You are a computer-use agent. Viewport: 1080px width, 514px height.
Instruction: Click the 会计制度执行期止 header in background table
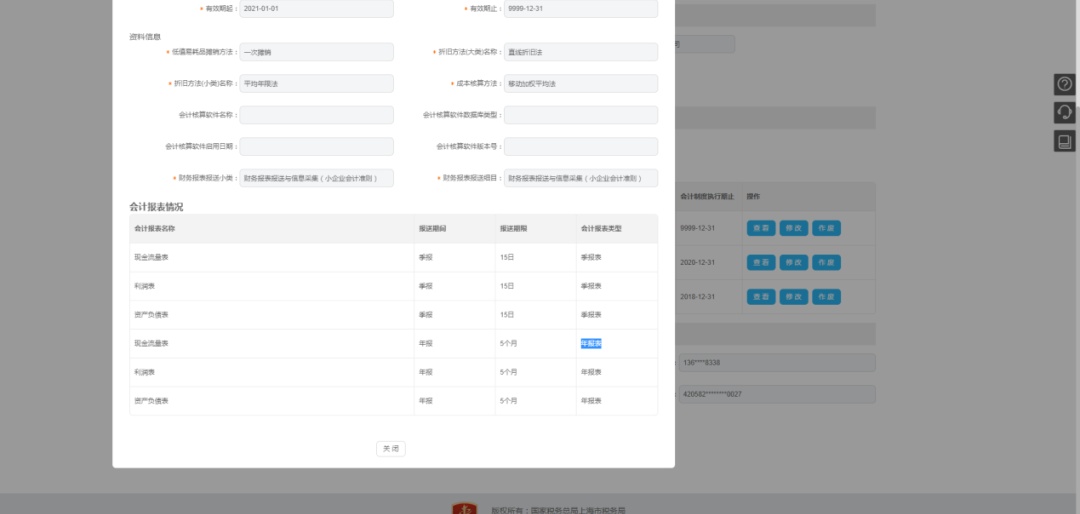point(707,197)
